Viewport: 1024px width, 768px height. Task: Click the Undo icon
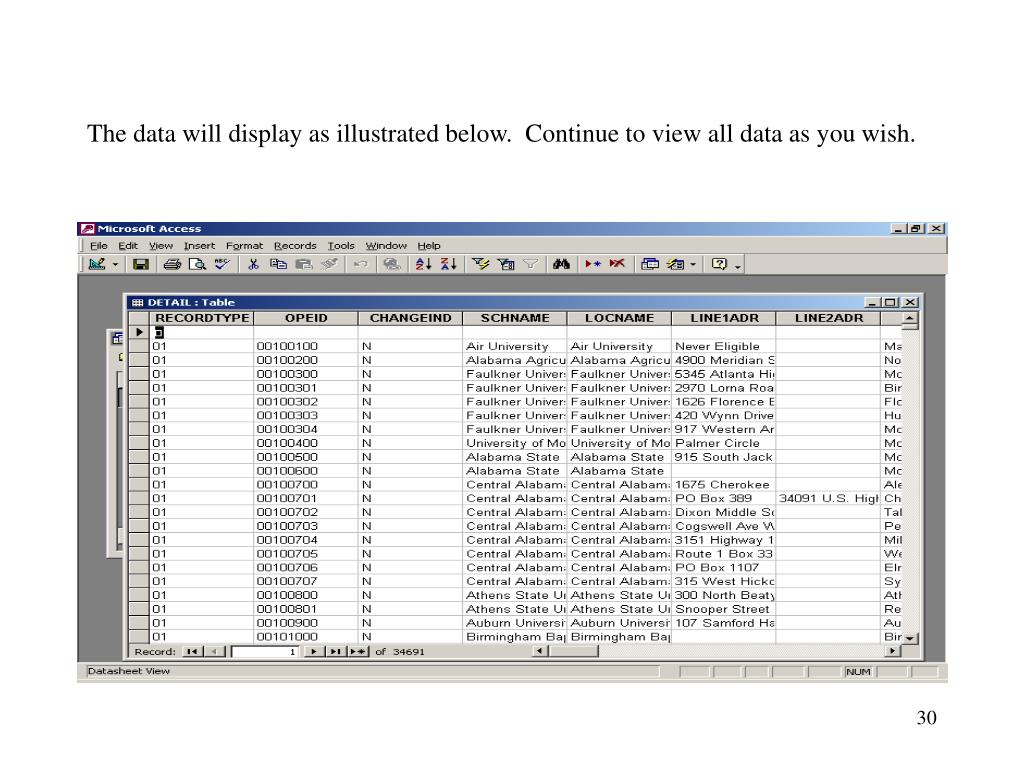(x=360, y=264)
